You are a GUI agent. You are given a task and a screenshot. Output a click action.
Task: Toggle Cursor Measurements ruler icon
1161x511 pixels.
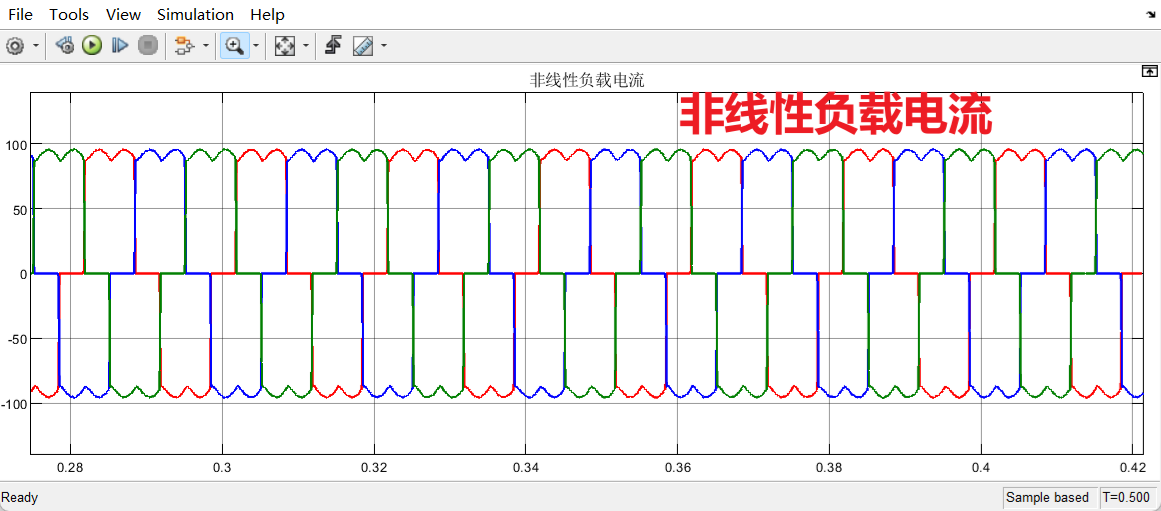(363, 46)
